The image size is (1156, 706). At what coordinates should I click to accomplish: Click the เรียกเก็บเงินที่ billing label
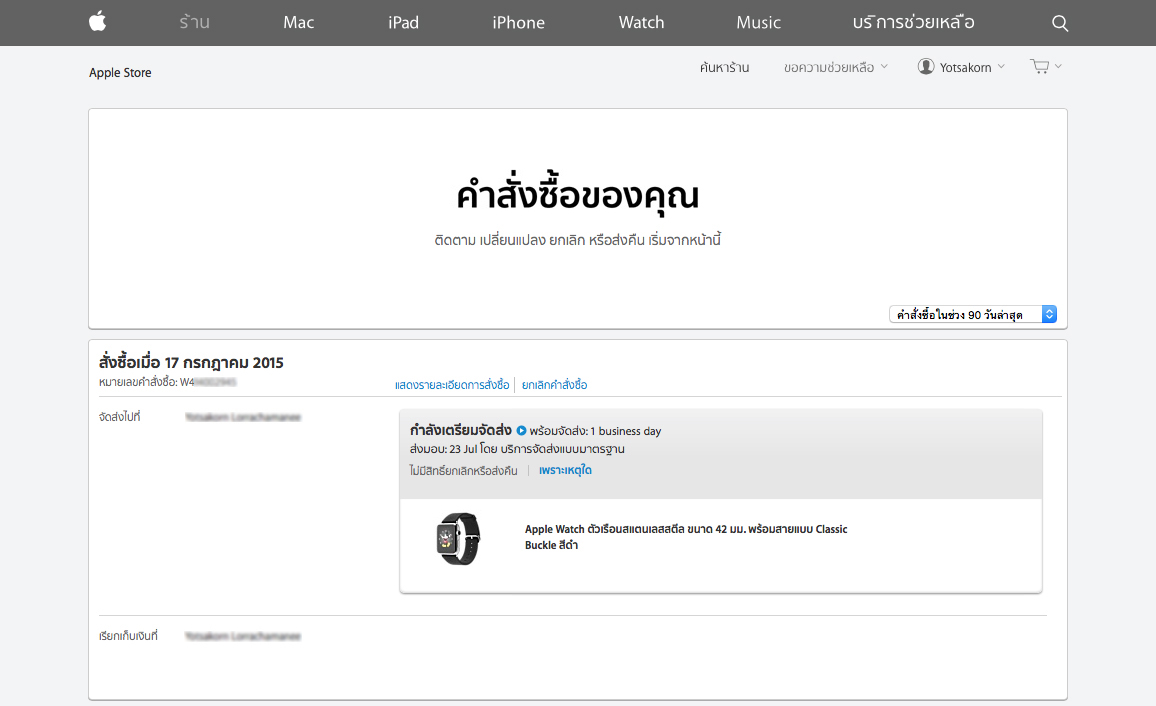click(128, 636)
